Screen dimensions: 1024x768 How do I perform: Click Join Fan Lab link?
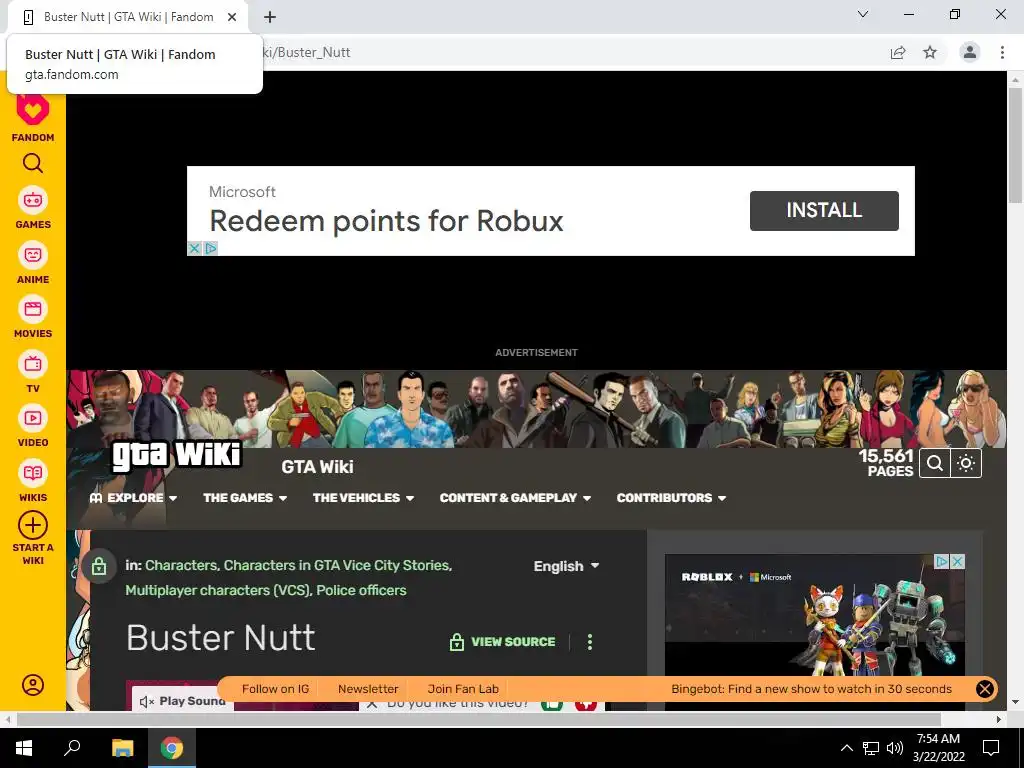pyautogui.click(x=463, y=689)
